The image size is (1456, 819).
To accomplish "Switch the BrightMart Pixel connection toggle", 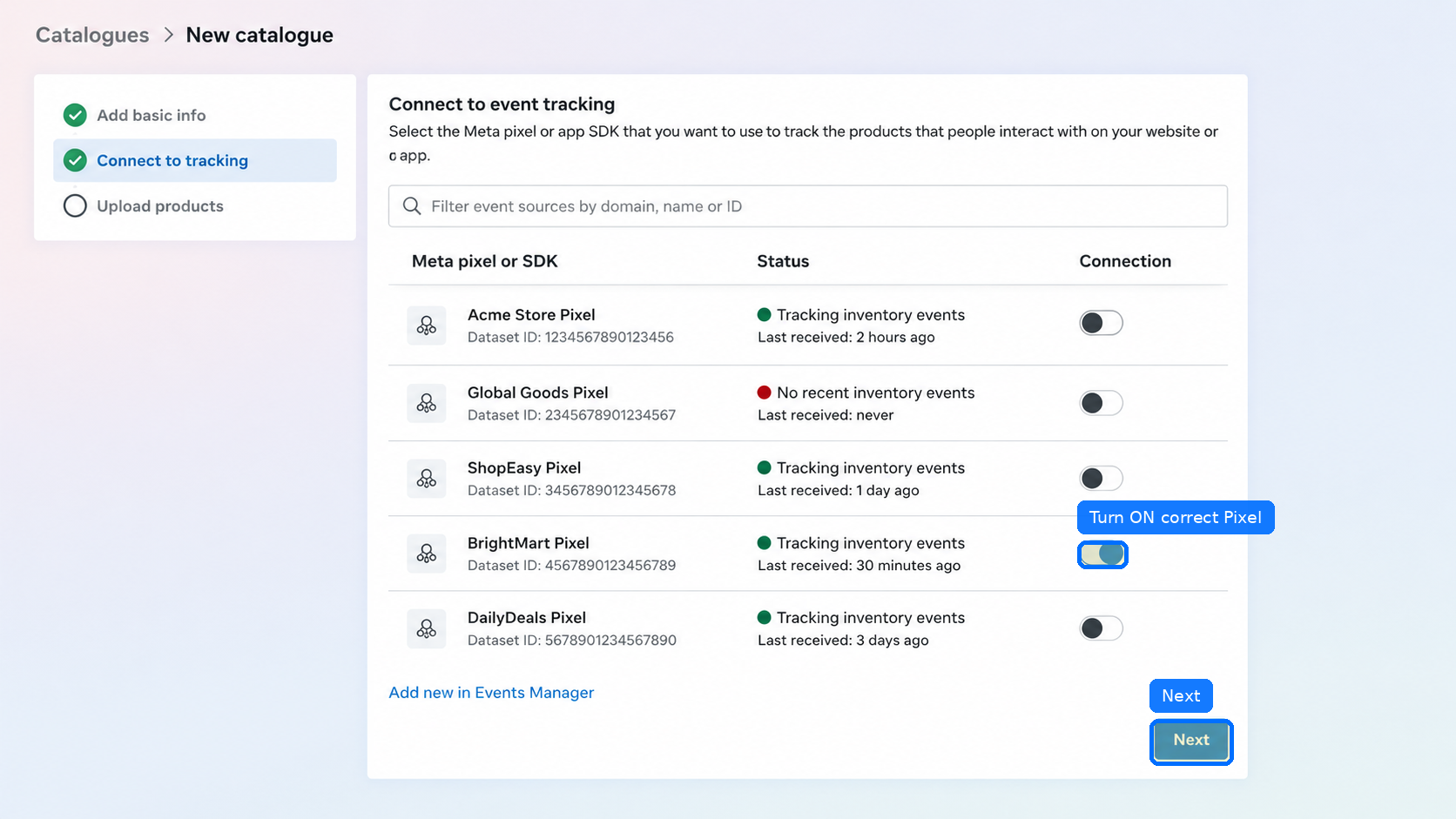I will (x=1102, y=554).
